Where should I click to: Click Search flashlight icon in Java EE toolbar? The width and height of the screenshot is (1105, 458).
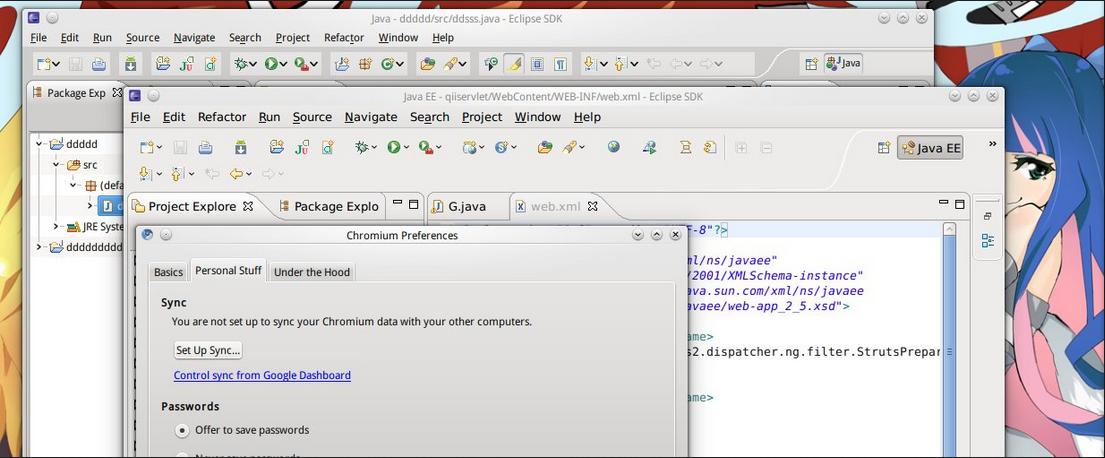click(570, 147)
